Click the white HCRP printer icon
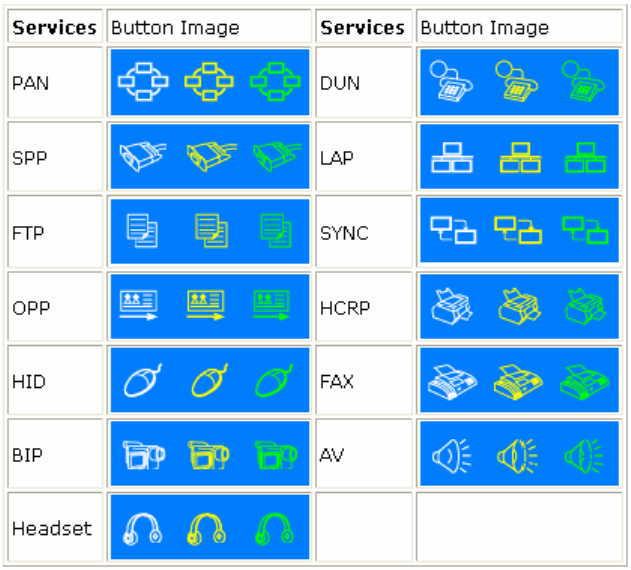 [450, 304]
